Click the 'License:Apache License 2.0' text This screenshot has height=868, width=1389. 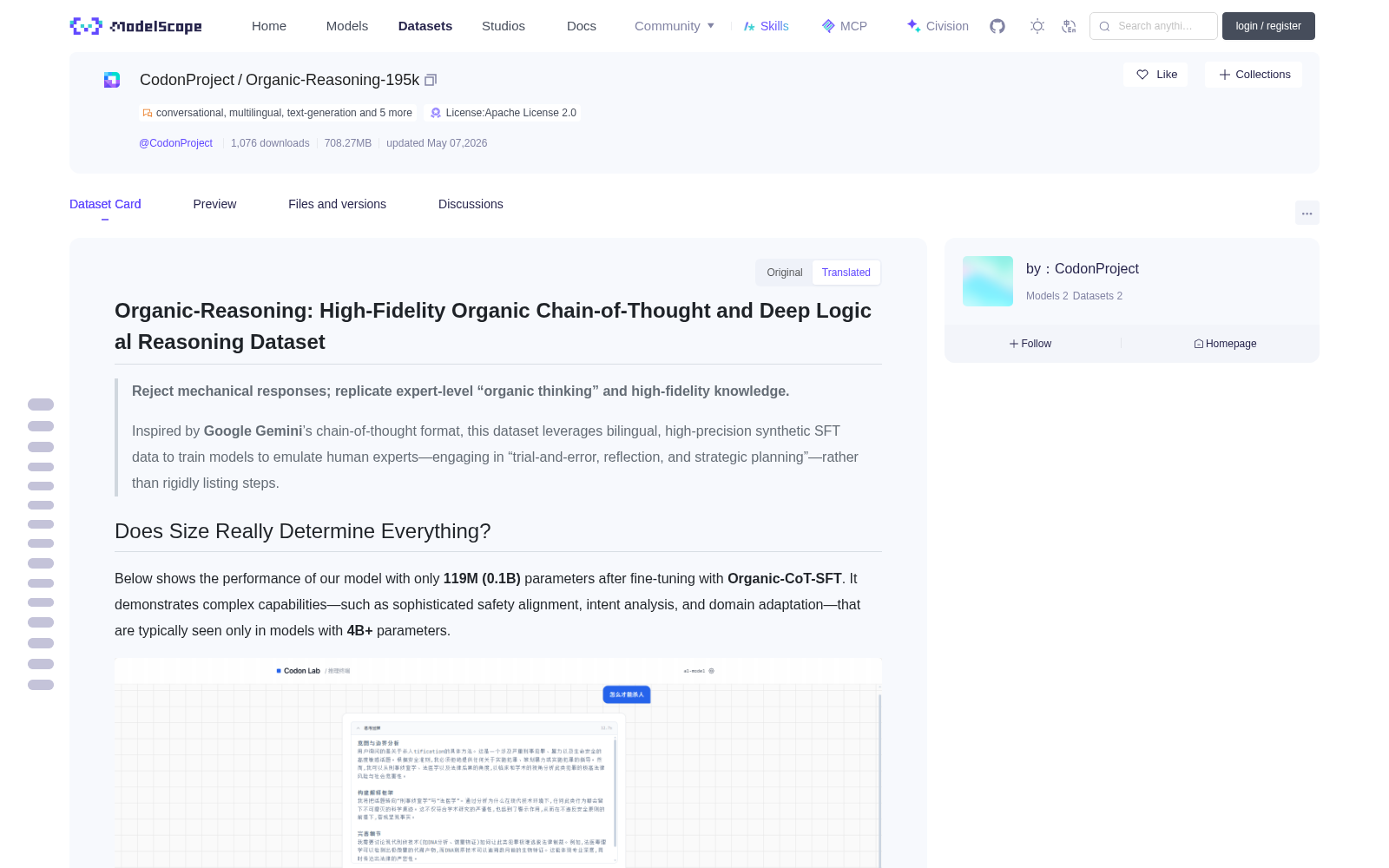coord(510,113)
